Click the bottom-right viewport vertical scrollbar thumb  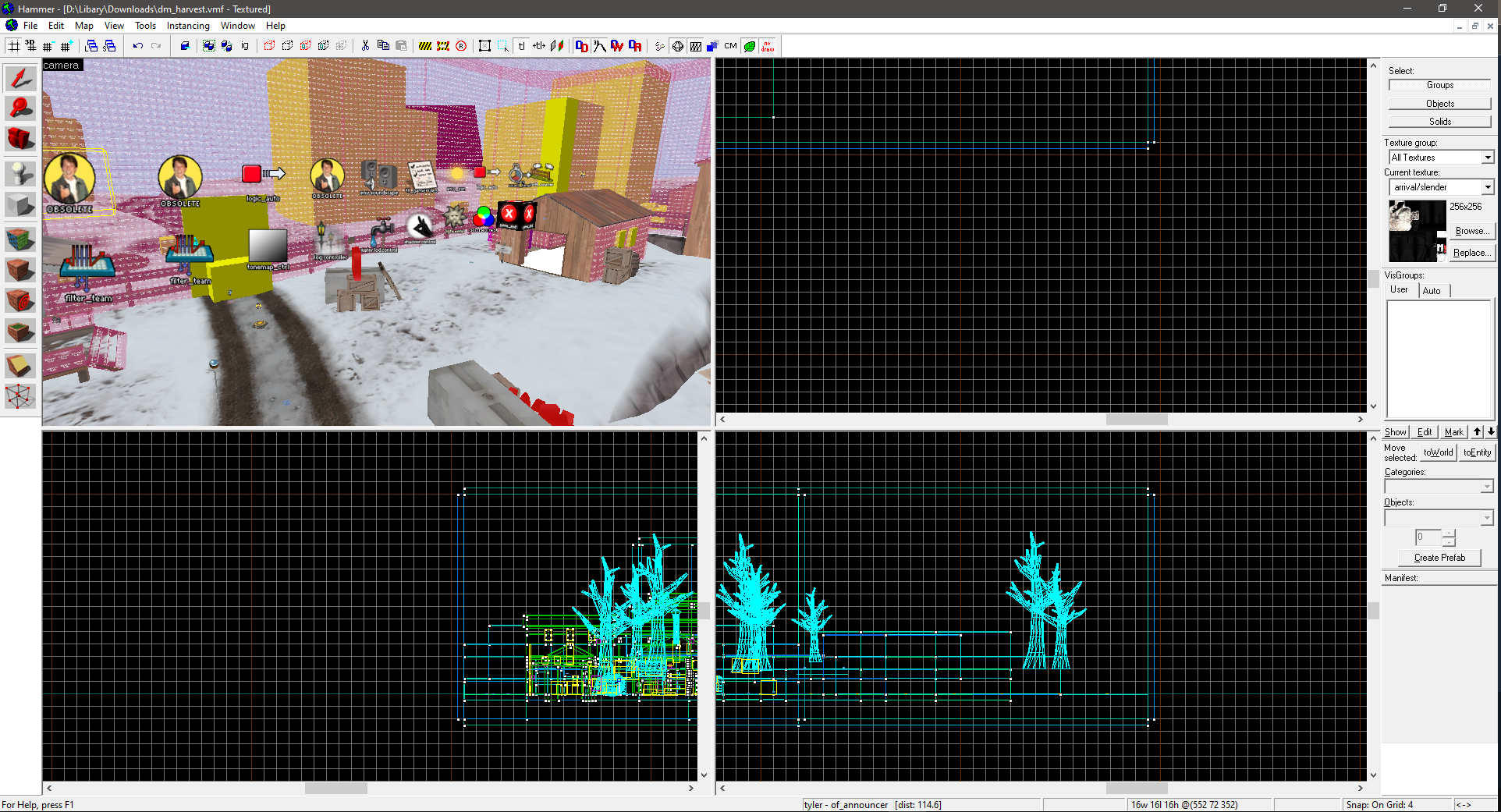[x=1374, y=612]
